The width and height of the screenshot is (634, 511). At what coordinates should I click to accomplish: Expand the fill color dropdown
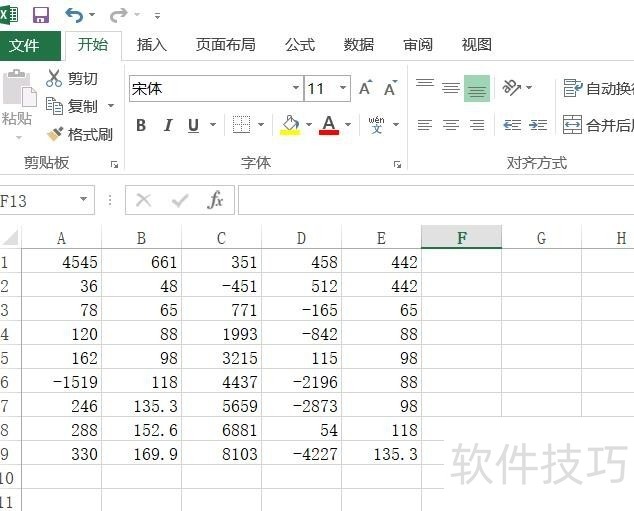pyautogui.click(x=309, y=125)
